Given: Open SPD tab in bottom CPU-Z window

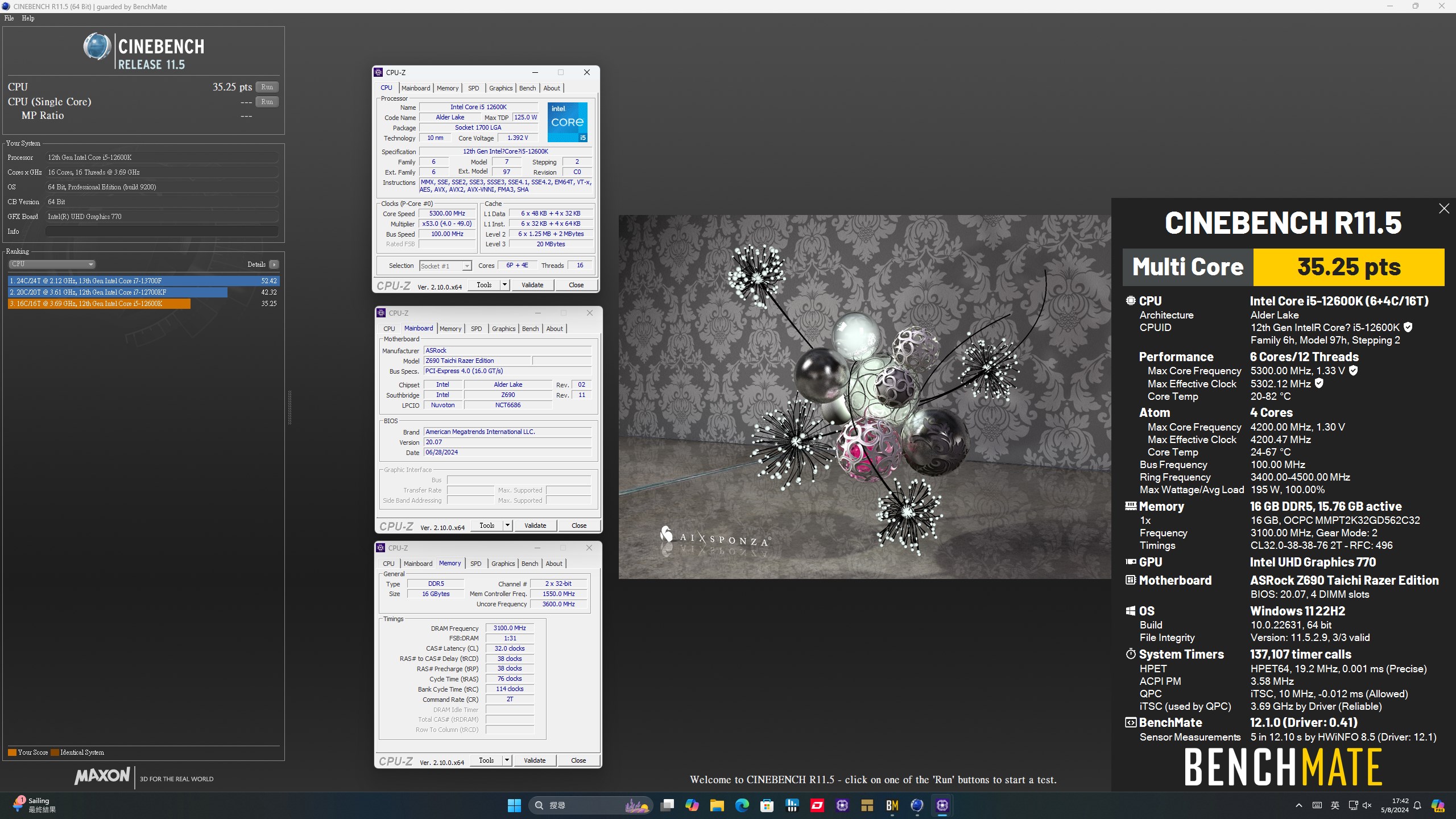Looking at the screenshot, I should [475, 564].
